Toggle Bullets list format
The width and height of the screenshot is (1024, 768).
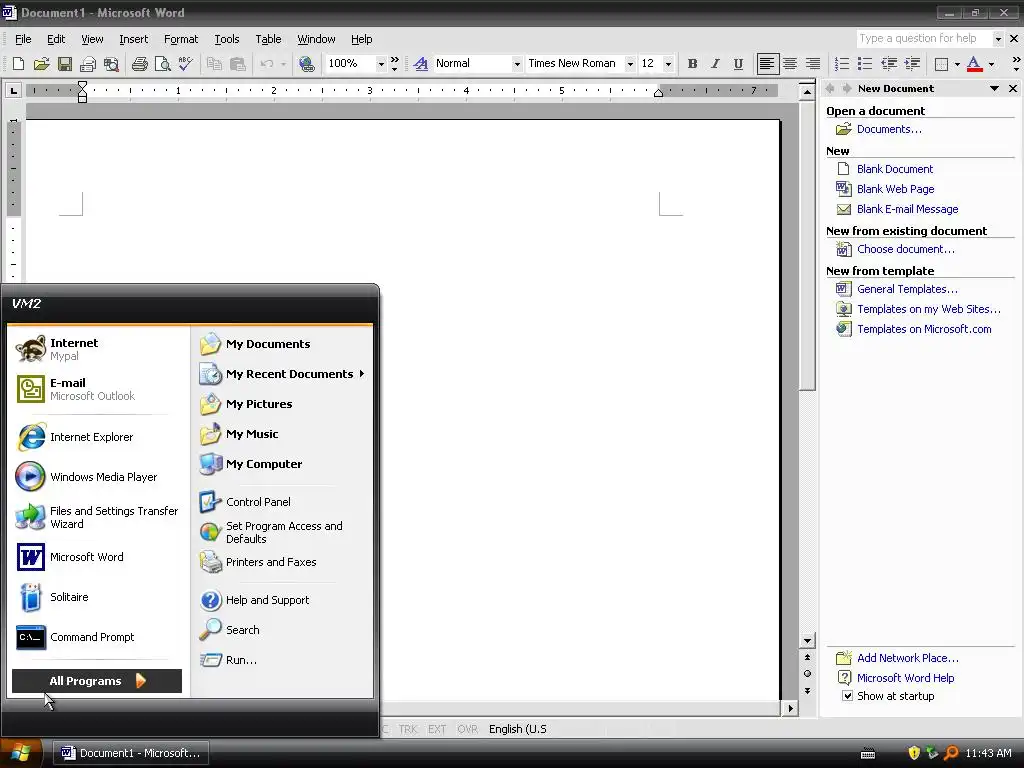(865, 63)
